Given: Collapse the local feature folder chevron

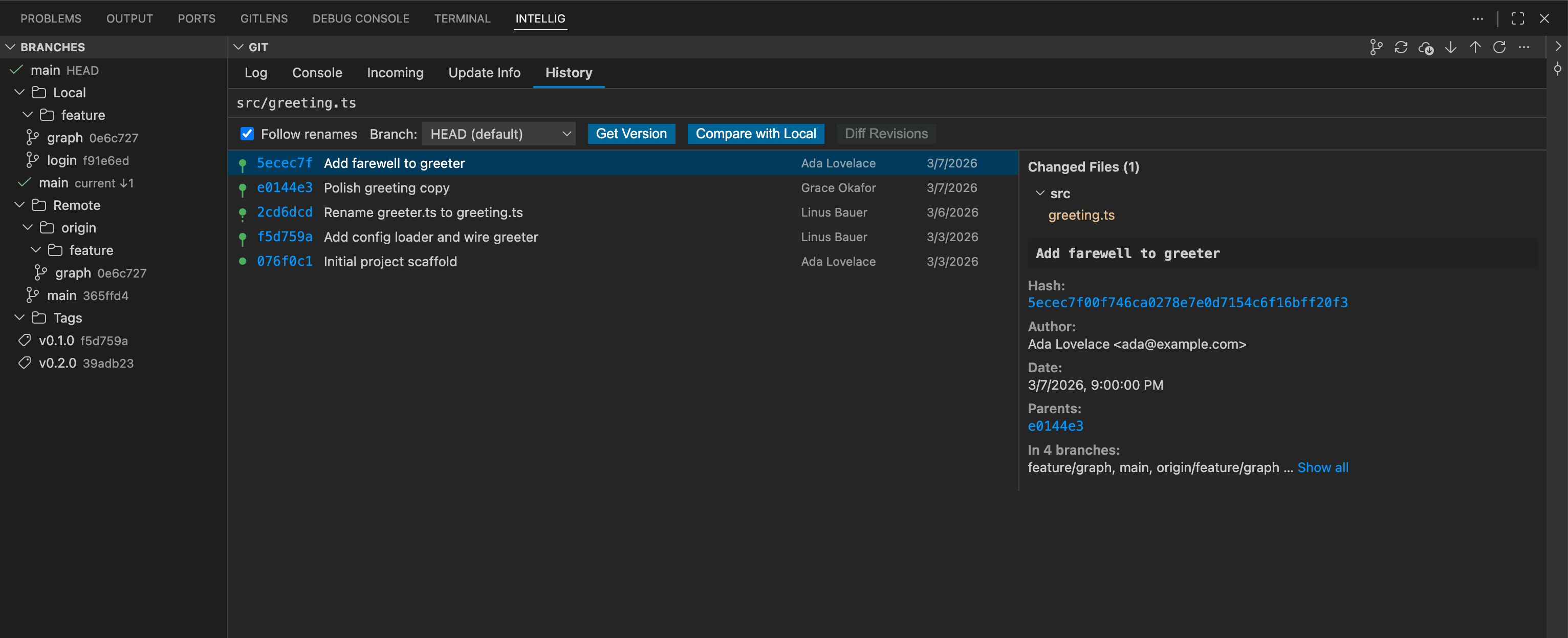Looking at the screenshot, I should tap(28, 115).
